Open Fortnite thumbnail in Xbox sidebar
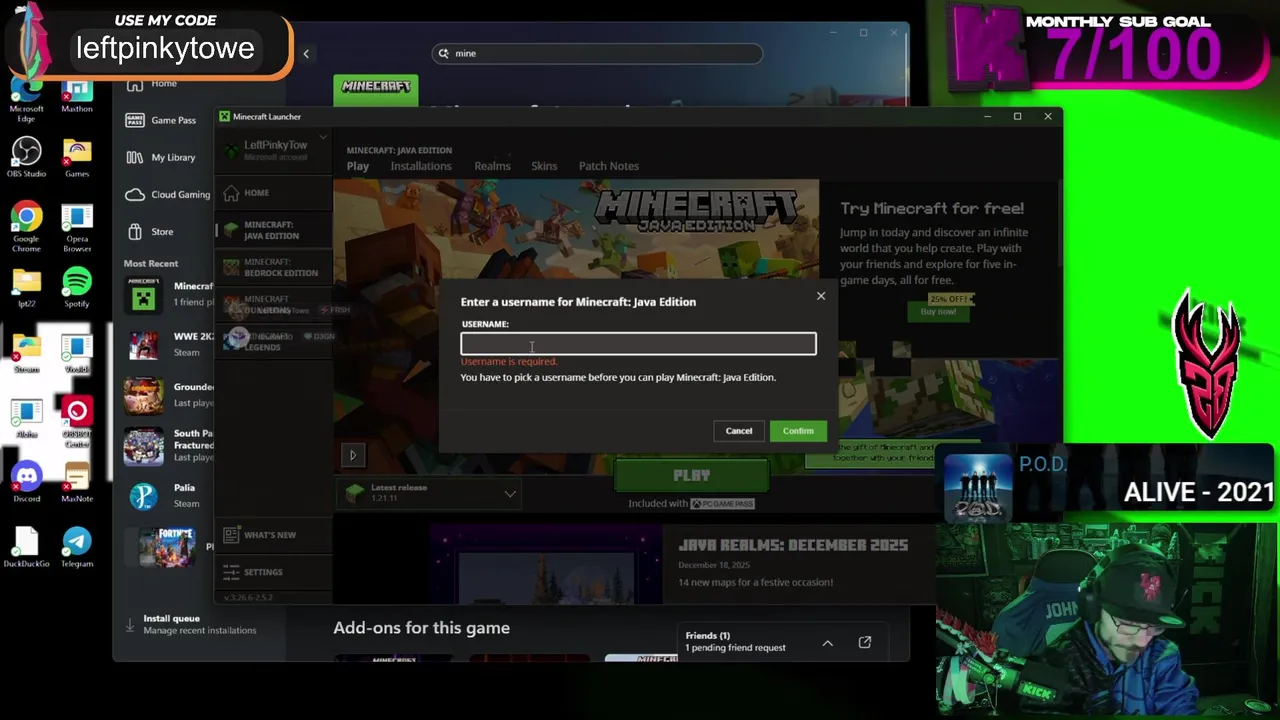The width and height of the screenshot is (1280, 720). 165,547
